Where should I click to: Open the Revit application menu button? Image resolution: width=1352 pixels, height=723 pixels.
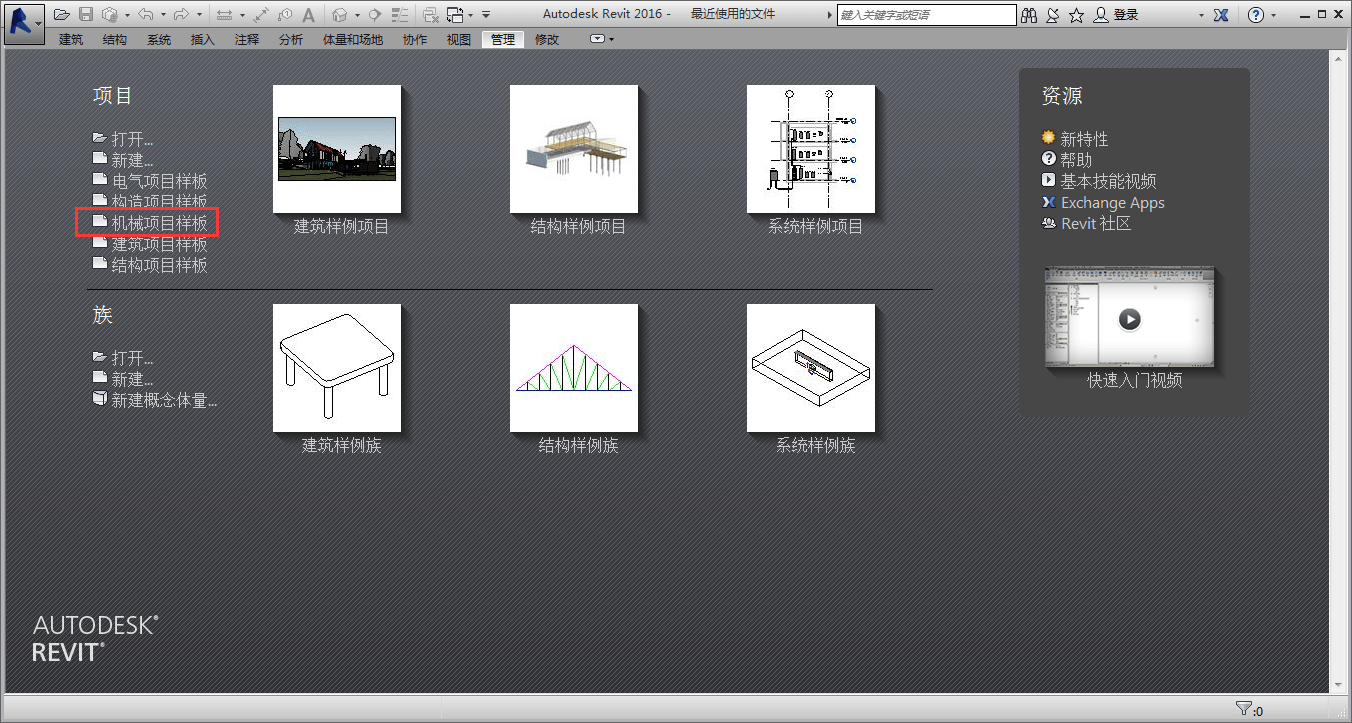click(25, 23)
